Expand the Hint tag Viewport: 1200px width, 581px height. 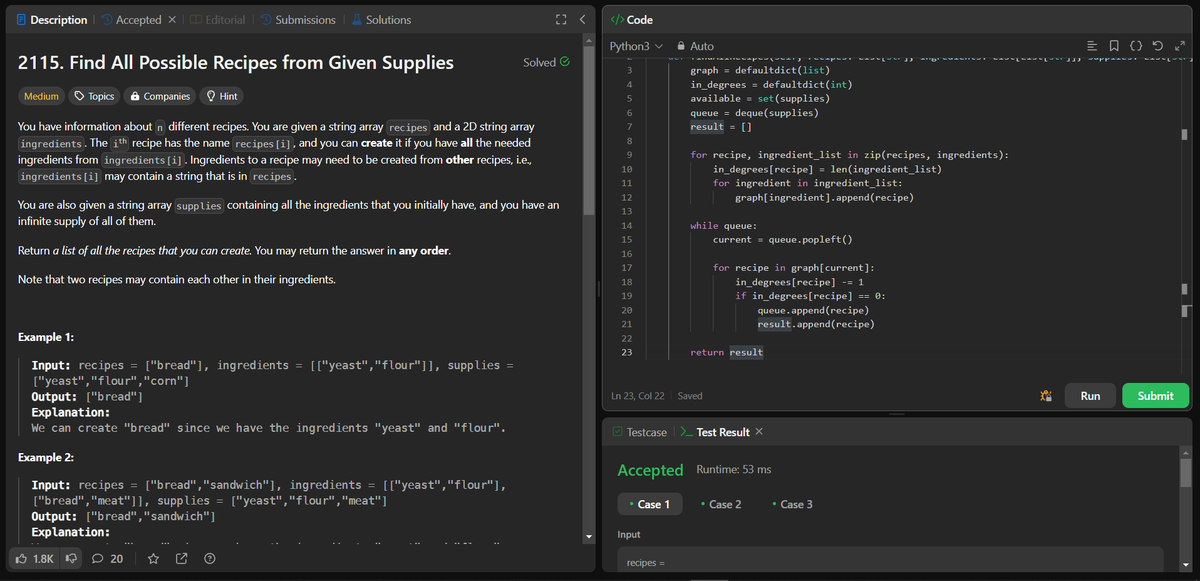[x=221, y=96]
